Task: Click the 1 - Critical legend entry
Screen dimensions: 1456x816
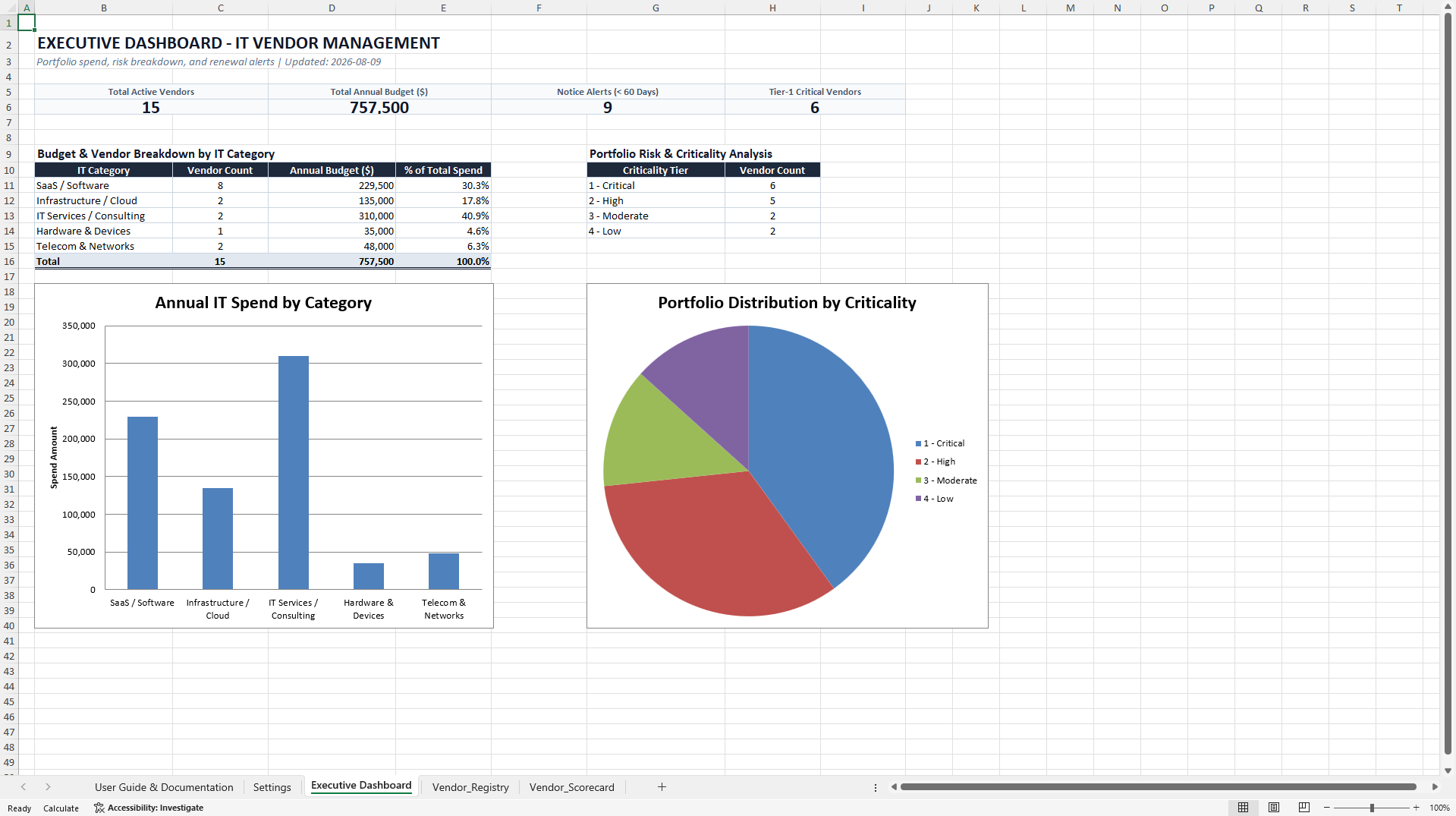Action: 940,443
